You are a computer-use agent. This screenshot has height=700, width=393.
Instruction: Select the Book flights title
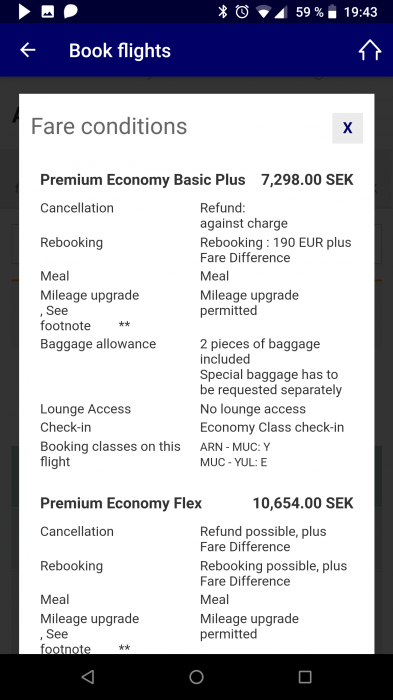point(120,50)
